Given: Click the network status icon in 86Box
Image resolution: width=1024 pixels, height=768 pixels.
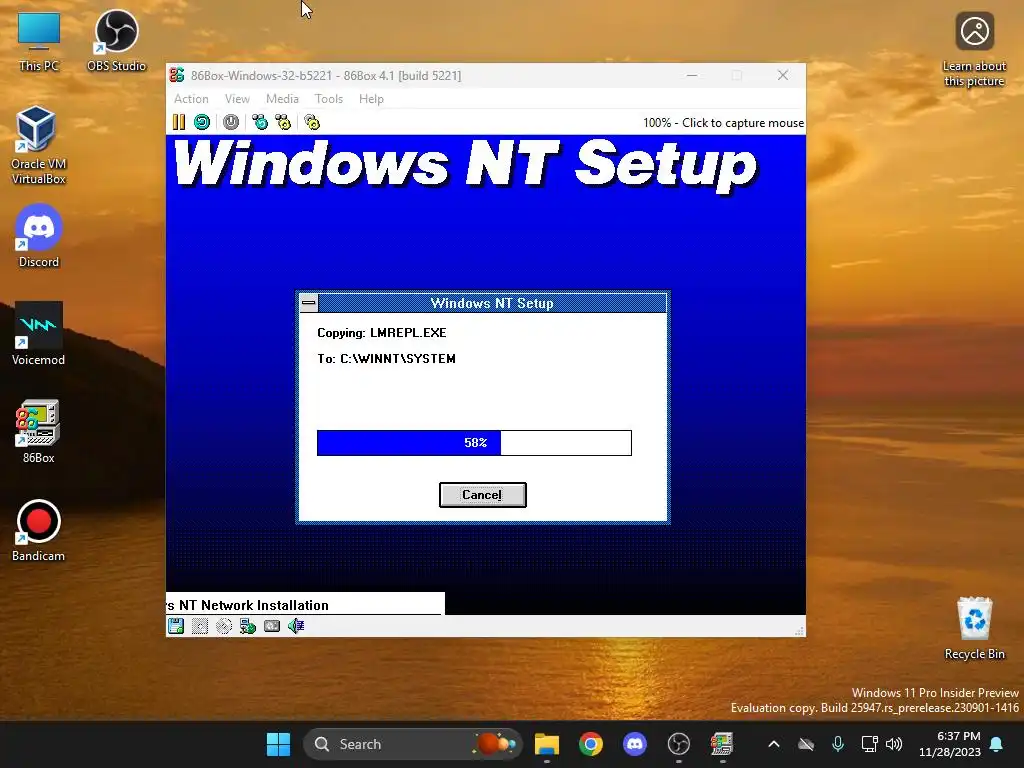Looking at the screenshot, I should pyautogui.click(x=248, y=626).
